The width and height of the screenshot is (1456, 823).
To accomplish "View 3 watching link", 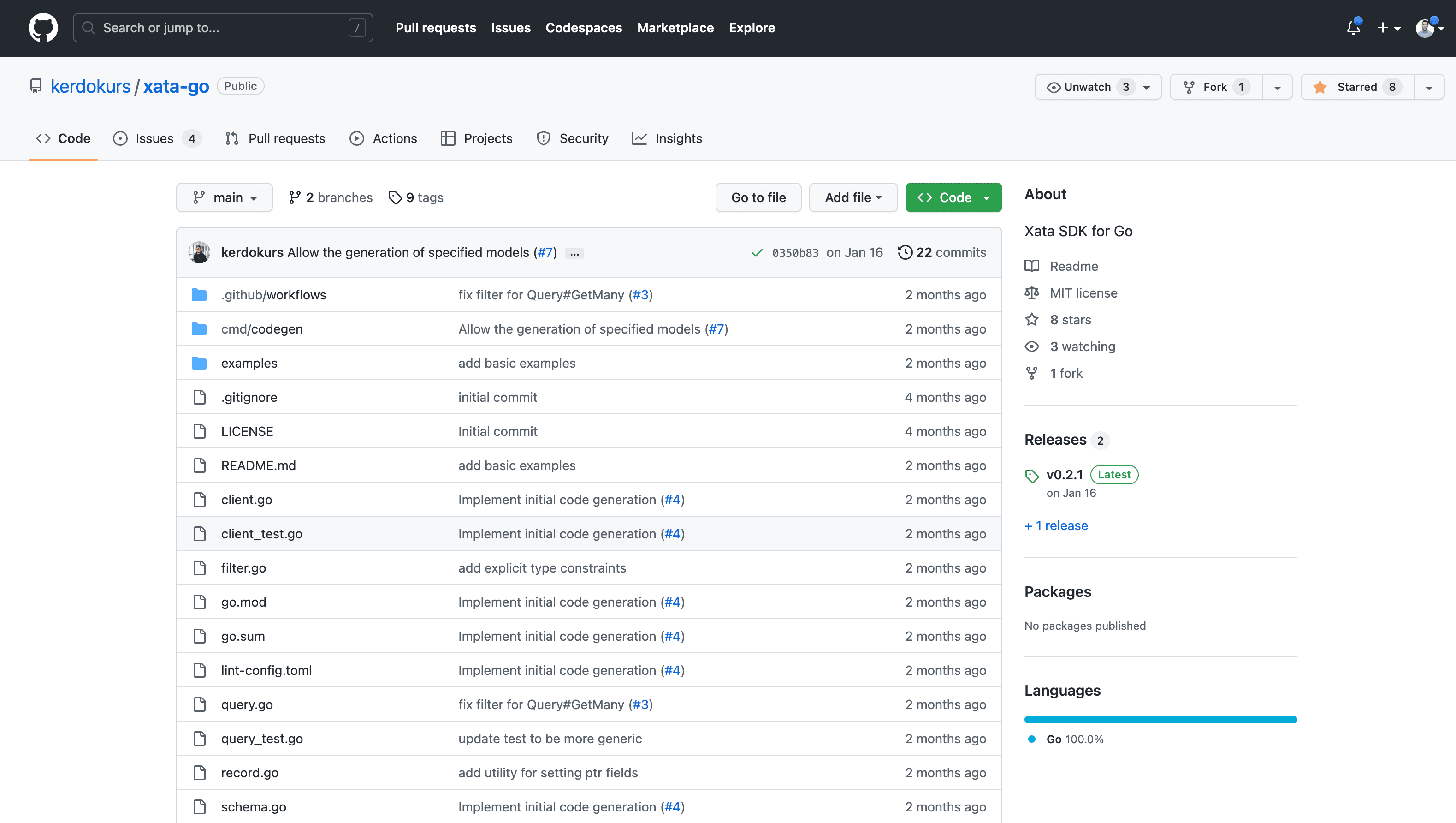I will (x=1070, y=346).
